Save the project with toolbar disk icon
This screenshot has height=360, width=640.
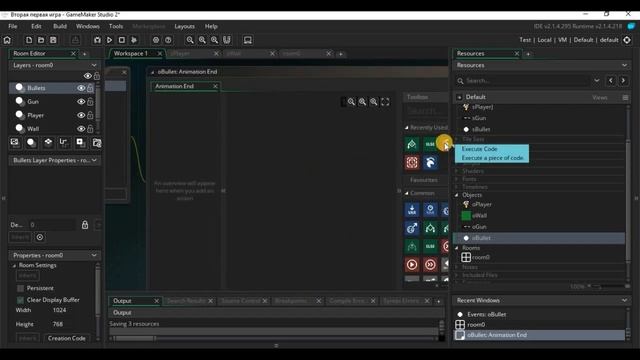[x=53, y=40]
